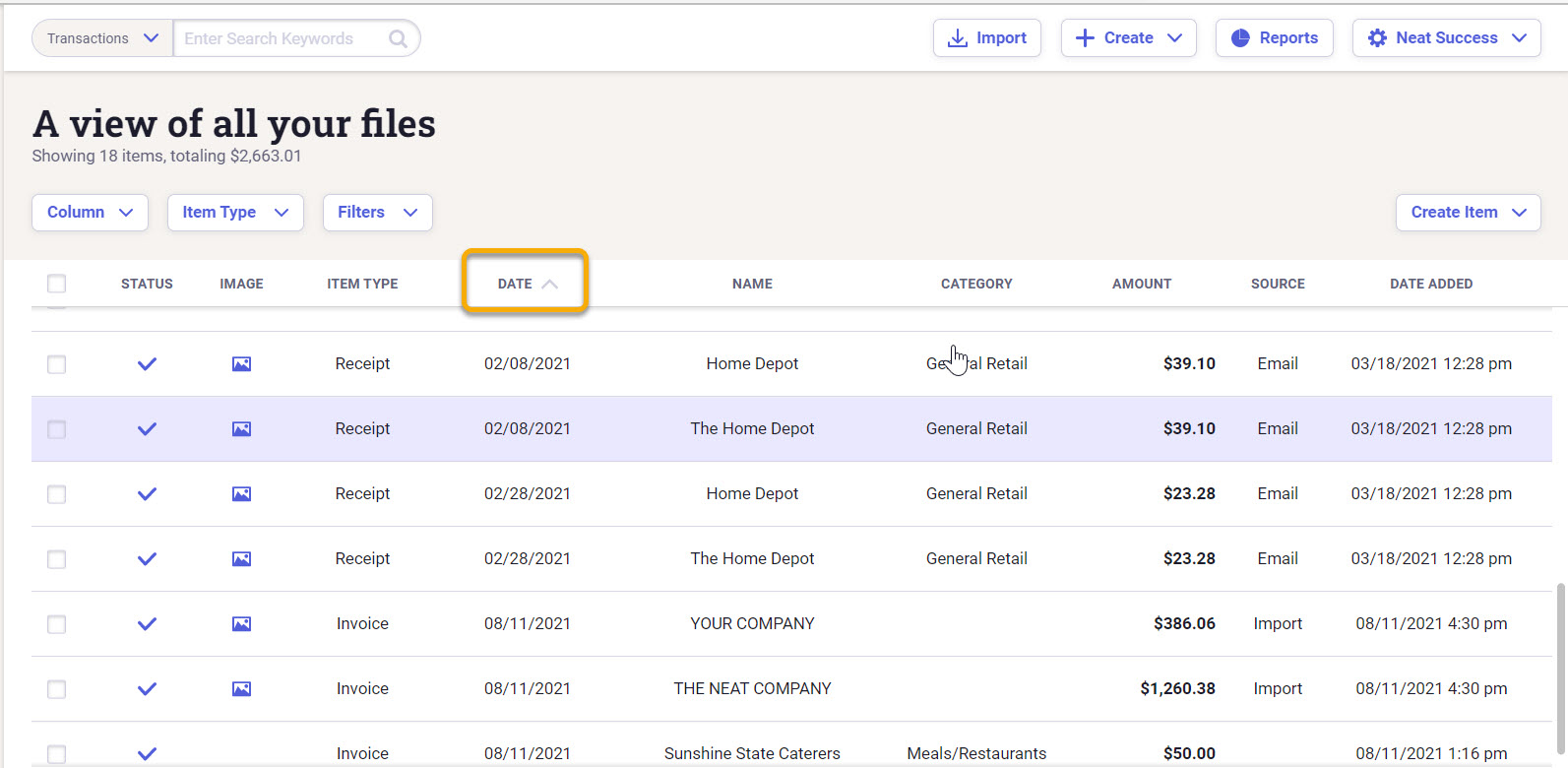Check the box for The Home Depot $39.10 receipt

click(x=57, y=429)
